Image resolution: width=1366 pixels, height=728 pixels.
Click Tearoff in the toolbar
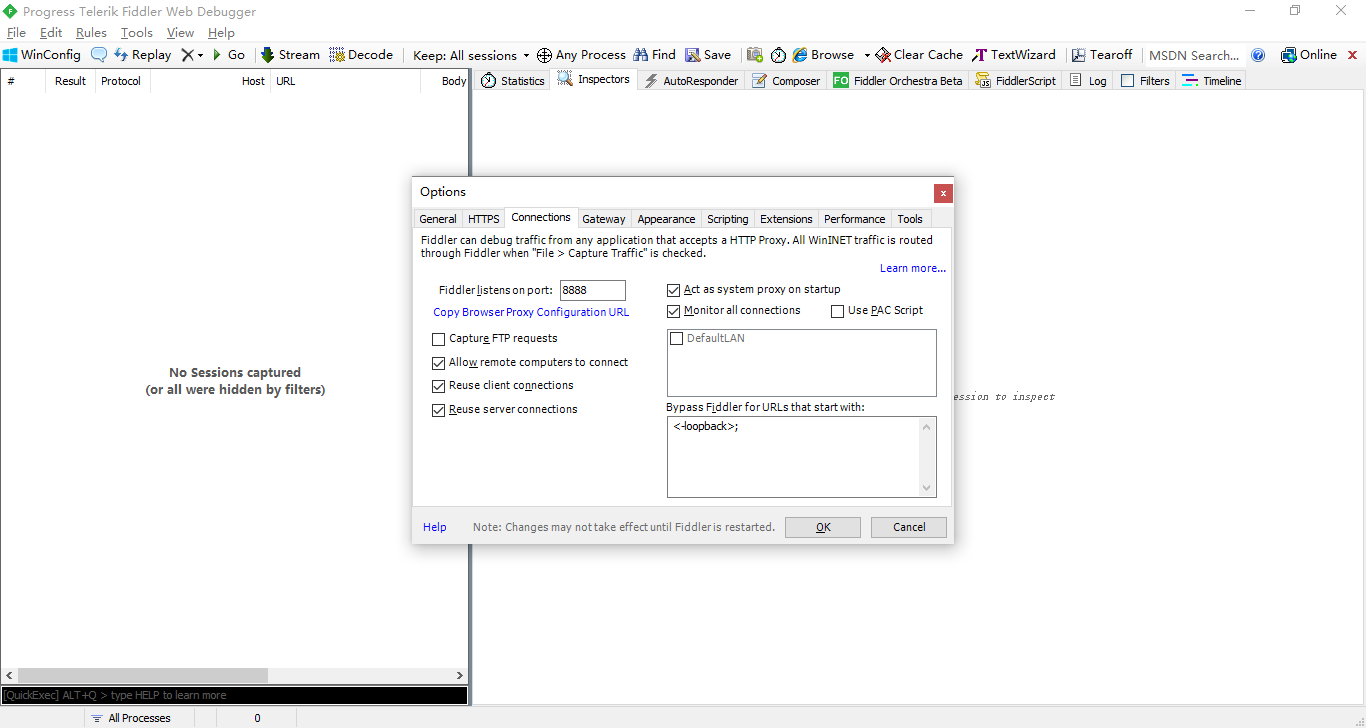click(1102, 55)
